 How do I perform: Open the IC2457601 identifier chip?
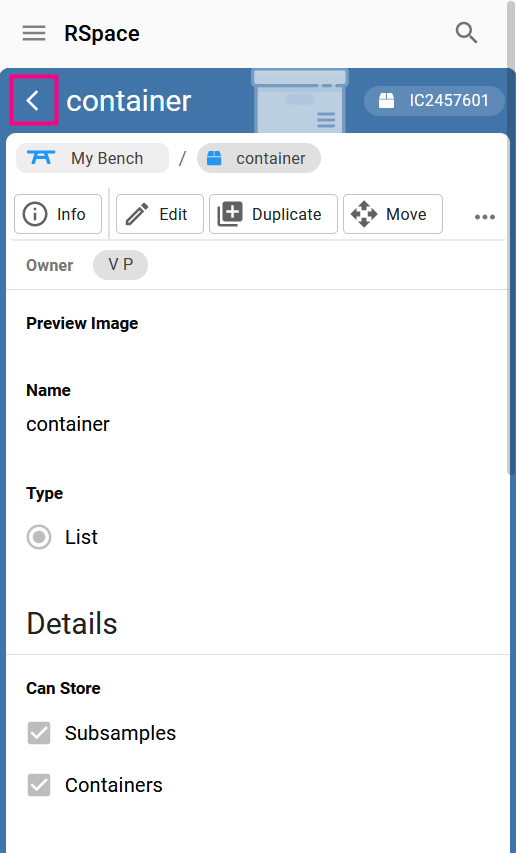[x=434, y=101]
